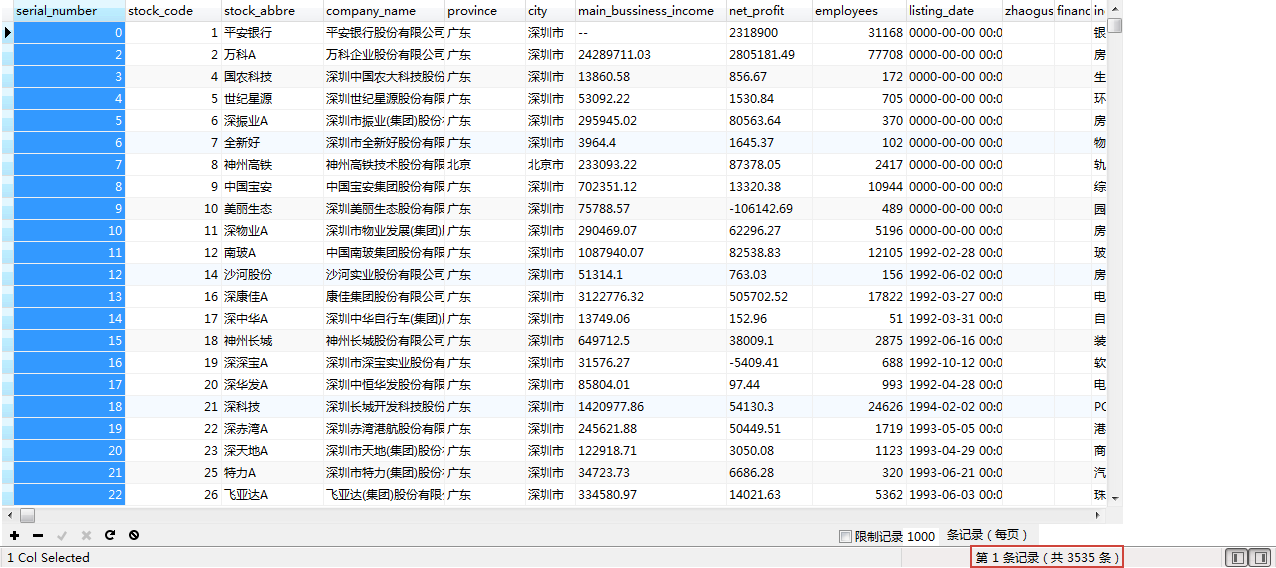Click the company_name cell 神州长城股份有限
Viewport: 1276px width, 568px height.
(384, 341)
